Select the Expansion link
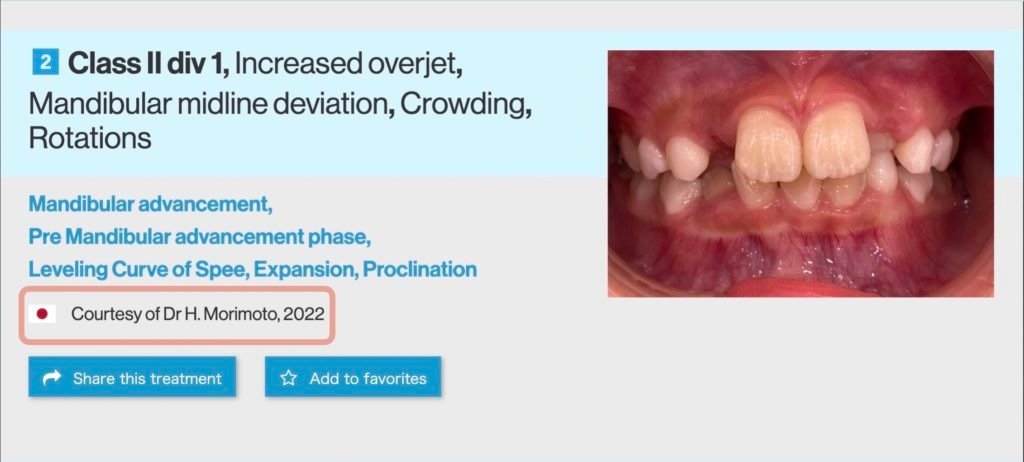 tap(305, 269)
